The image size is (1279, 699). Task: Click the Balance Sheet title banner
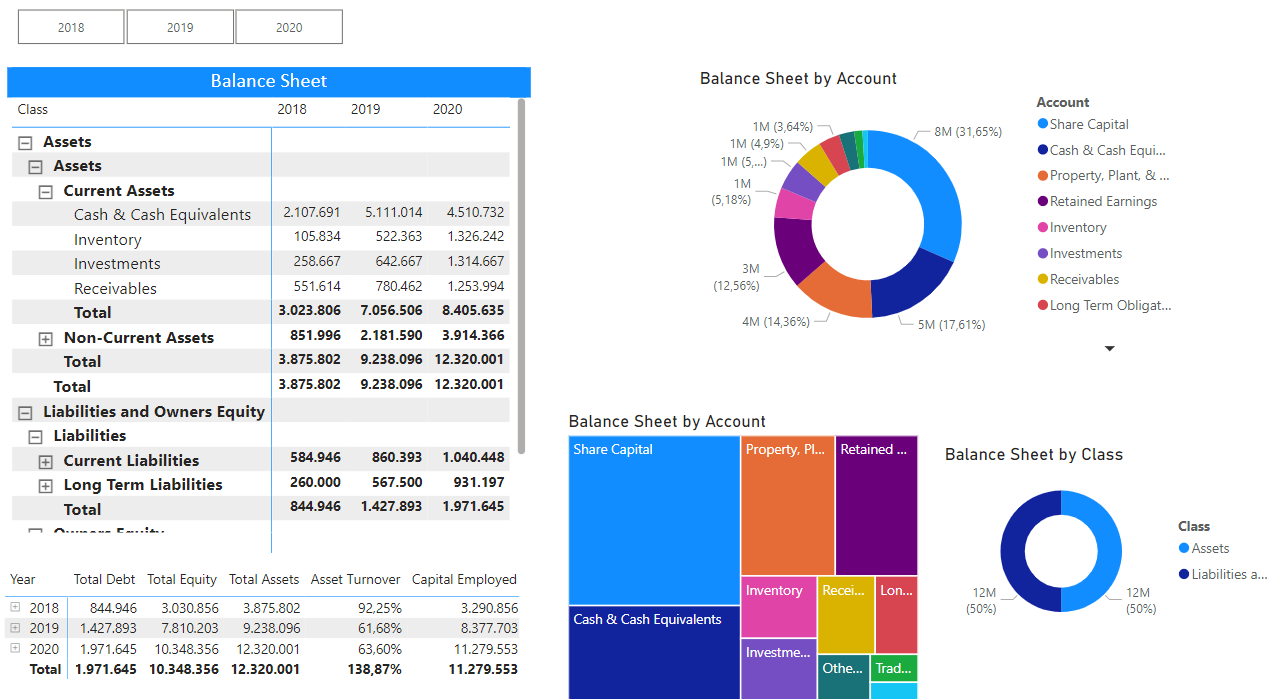pos(269,81)
